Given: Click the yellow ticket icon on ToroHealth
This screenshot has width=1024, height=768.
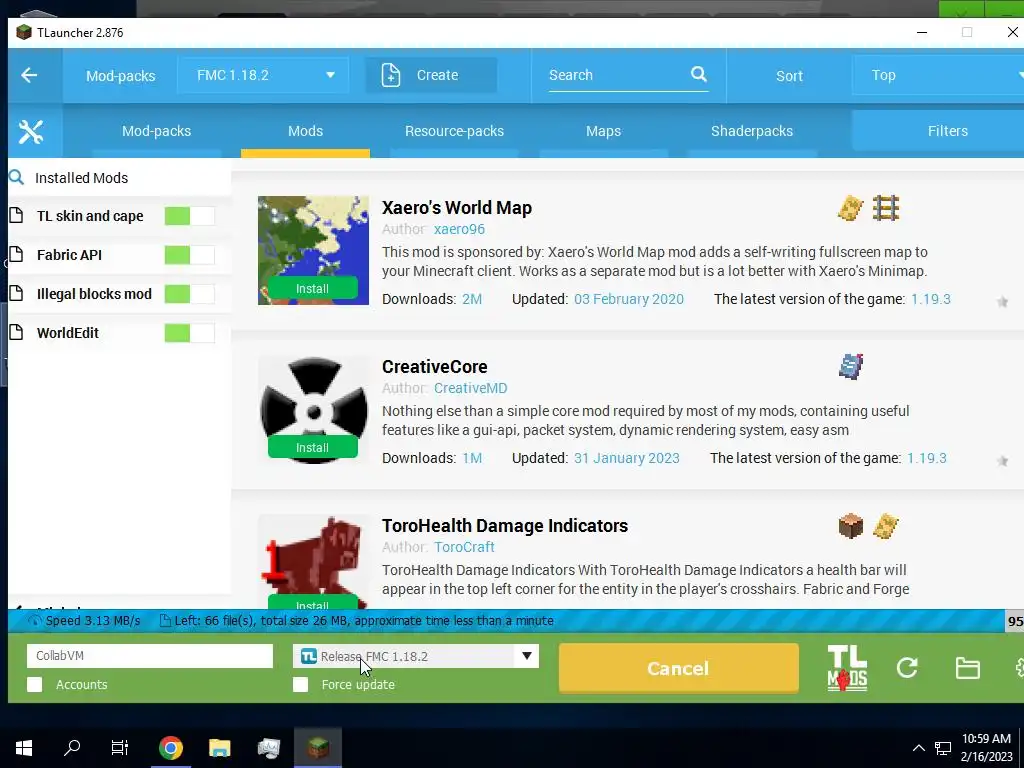Looking at the screenshot, I should tap(886, 526).
